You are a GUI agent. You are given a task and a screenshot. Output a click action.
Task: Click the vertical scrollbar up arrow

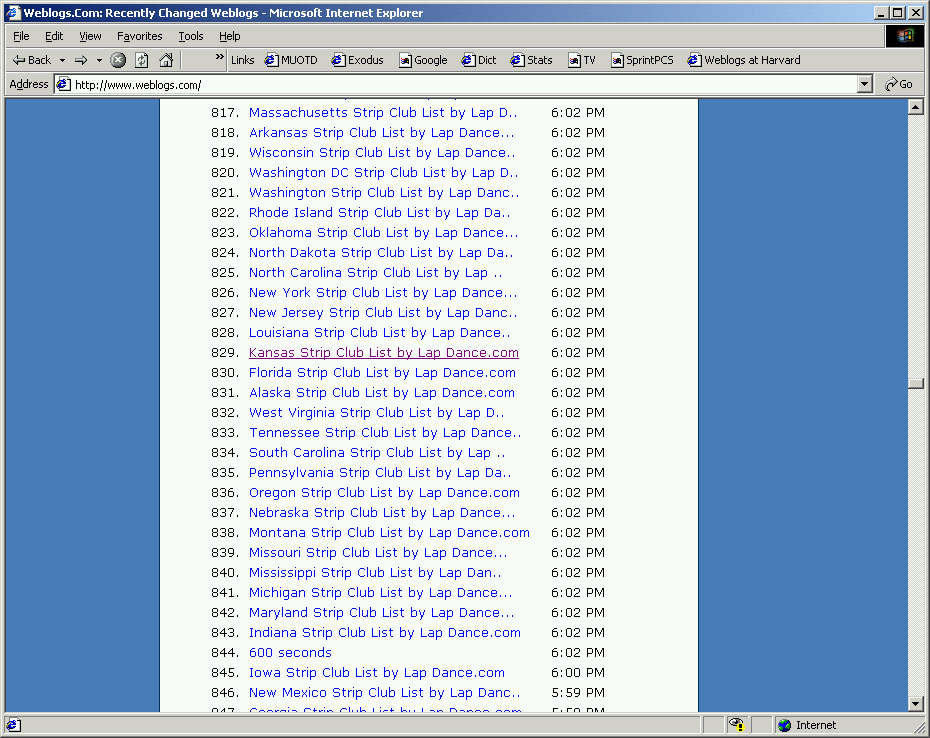pyautogui.click(x=915, y=107)
